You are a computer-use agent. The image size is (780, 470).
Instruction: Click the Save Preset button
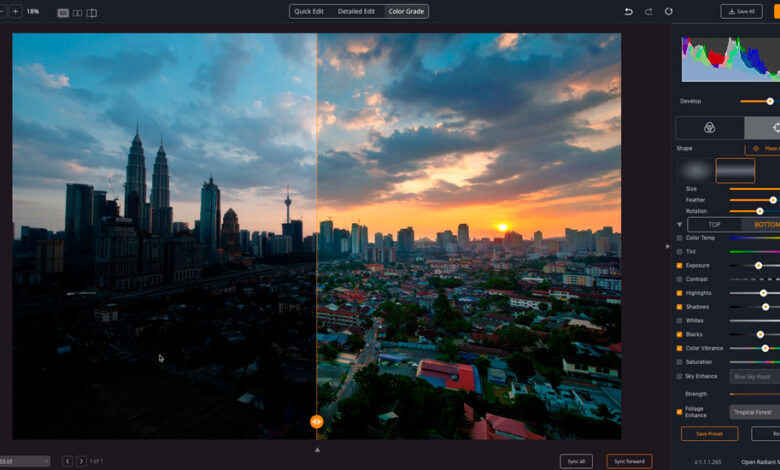click(x=709, y=434)
